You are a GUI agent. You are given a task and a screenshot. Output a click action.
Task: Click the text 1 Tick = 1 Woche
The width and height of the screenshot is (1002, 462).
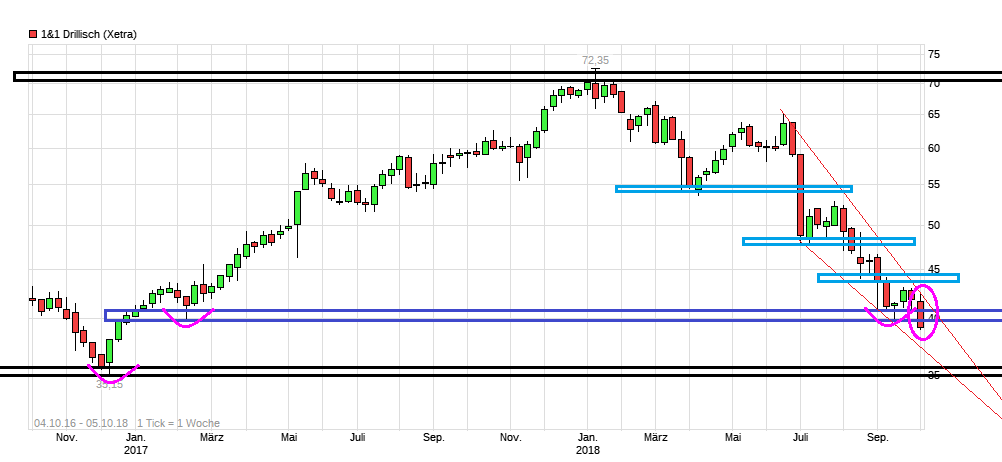pos(178,423)
